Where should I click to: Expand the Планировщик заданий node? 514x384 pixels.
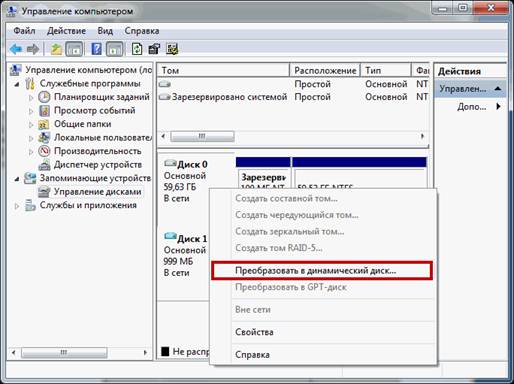pos(31,98)
